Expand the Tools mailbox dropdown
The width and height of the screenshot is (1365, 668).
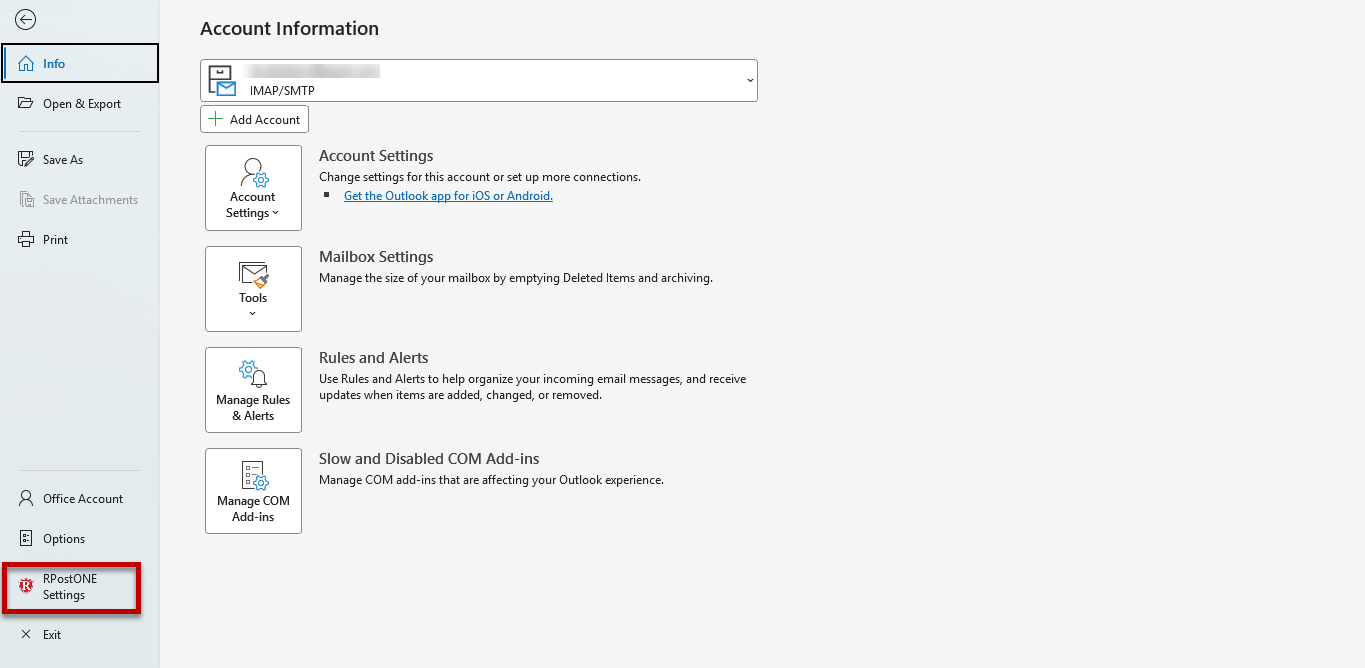pos(253,289)
